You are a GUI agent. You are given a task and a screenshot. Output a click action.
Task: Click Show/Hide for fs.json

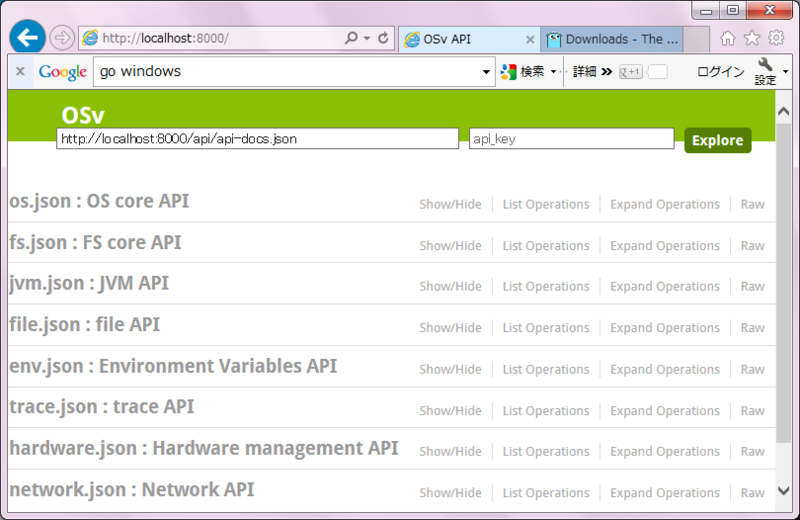tap(450, 245)
